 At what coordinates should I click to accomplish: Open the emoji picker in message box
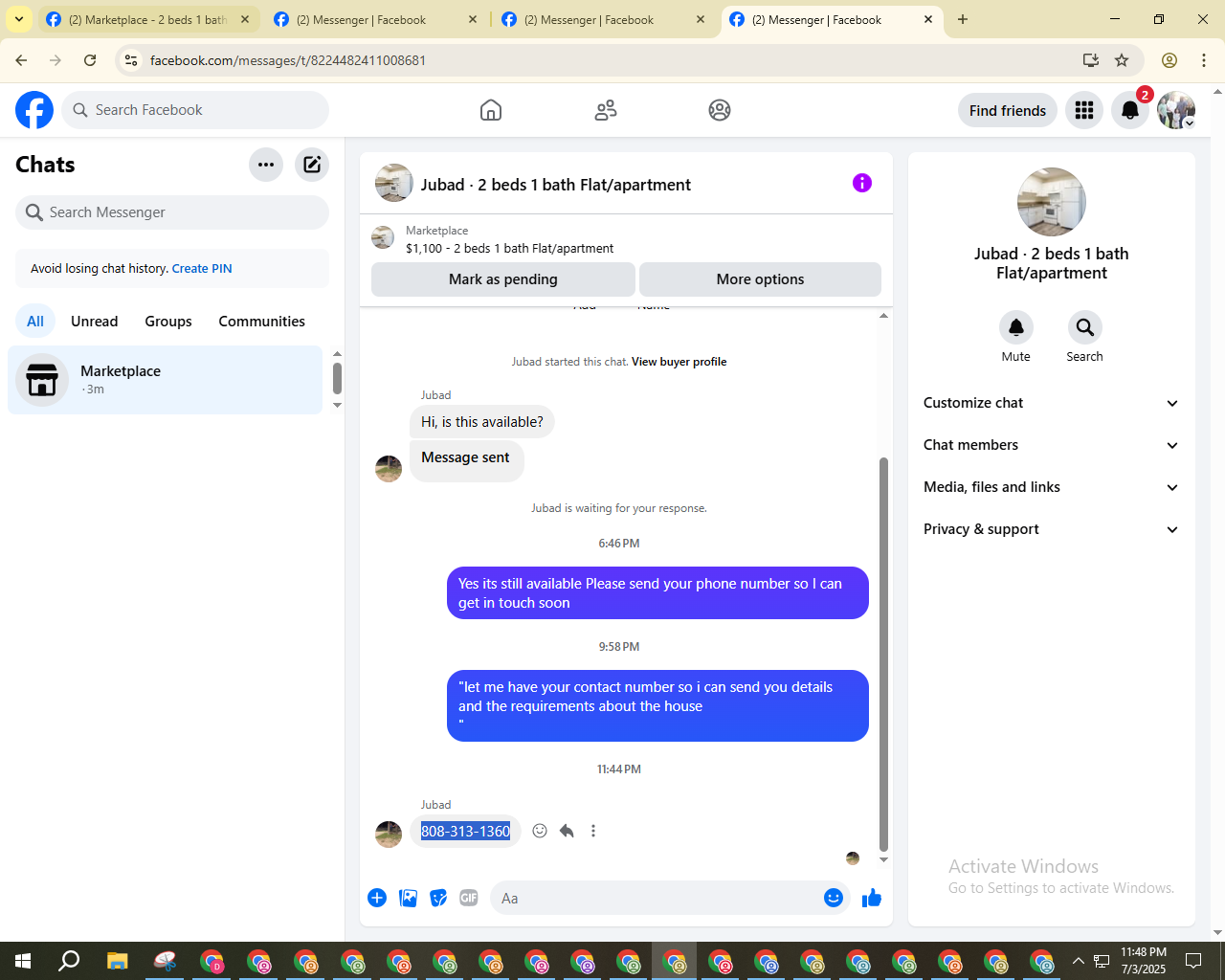click(834, 898)
